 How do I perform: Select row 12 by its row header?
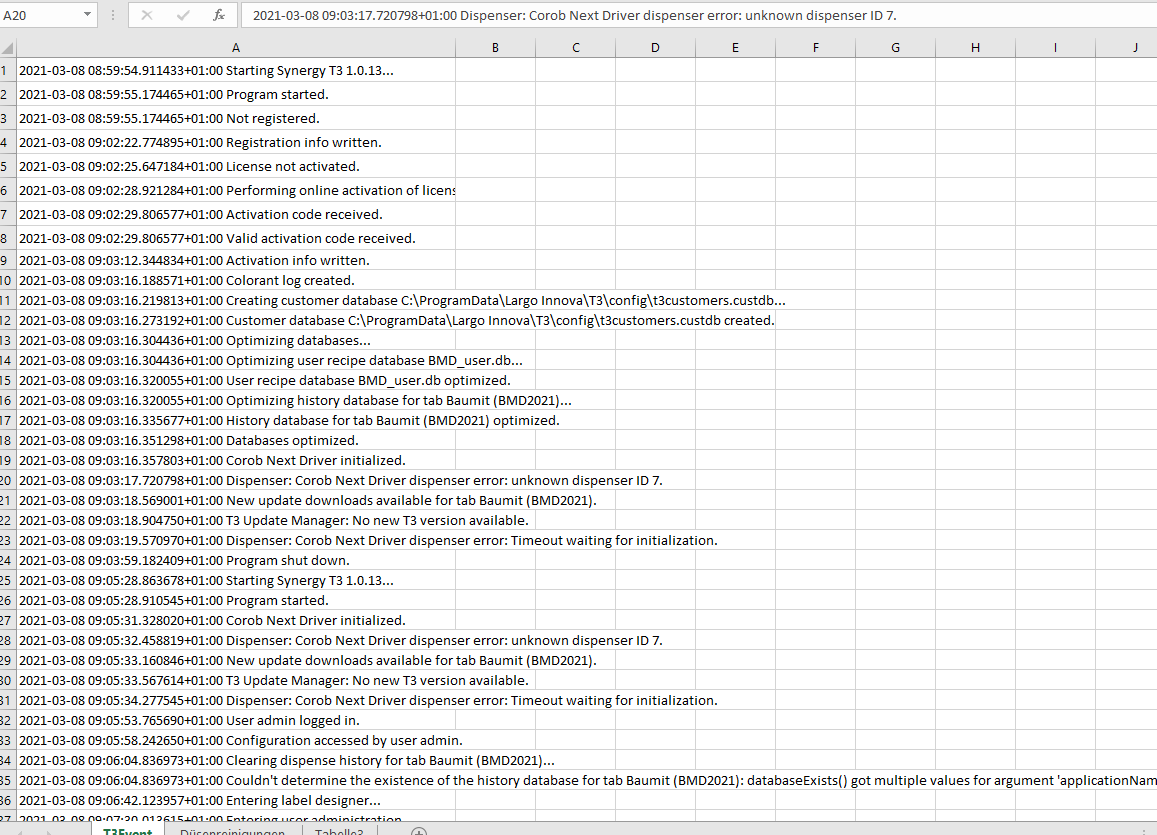7,320
